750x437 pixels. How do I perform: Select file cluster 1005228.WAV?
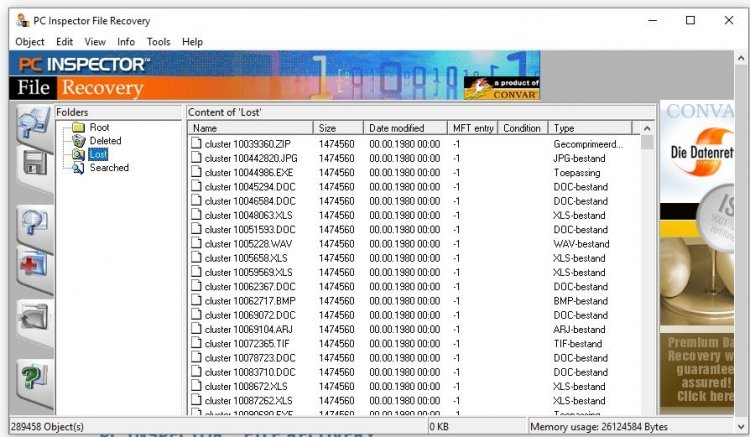[x=248, y=244]
